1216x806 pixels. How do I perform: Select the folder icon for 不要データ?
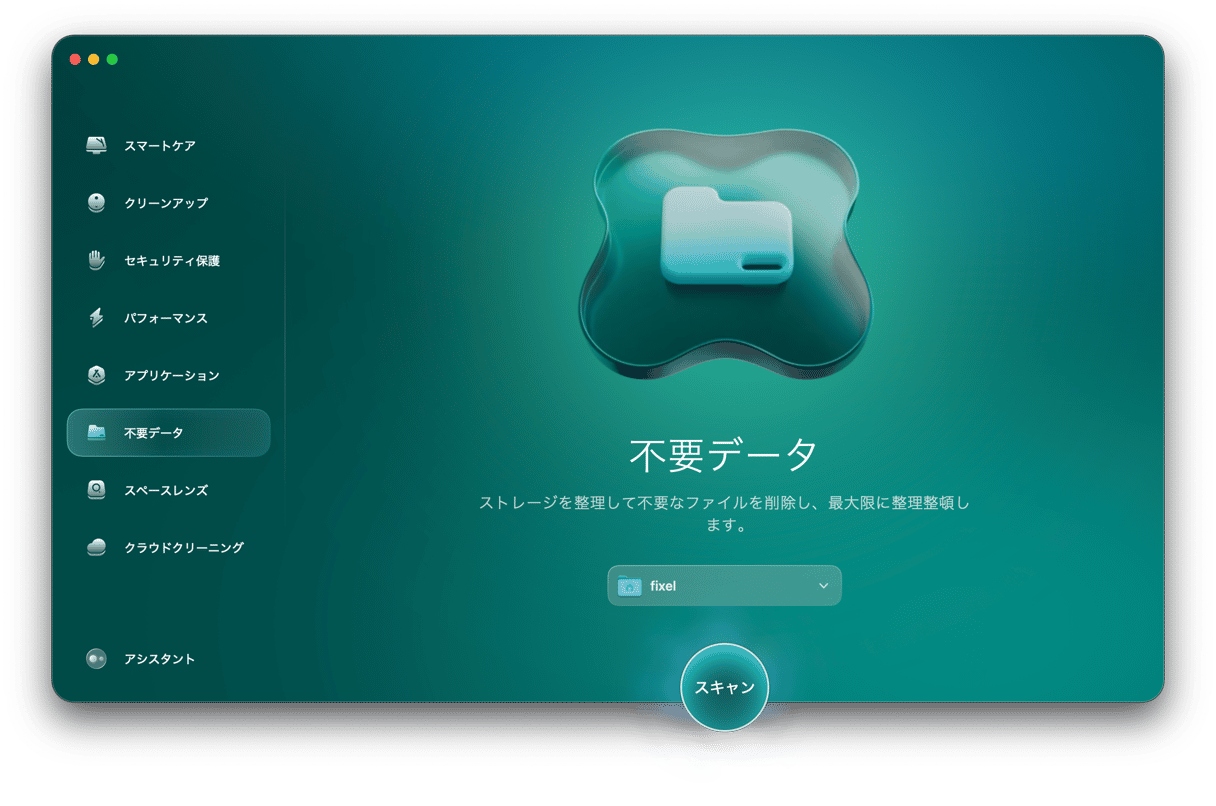click(96, 433)
